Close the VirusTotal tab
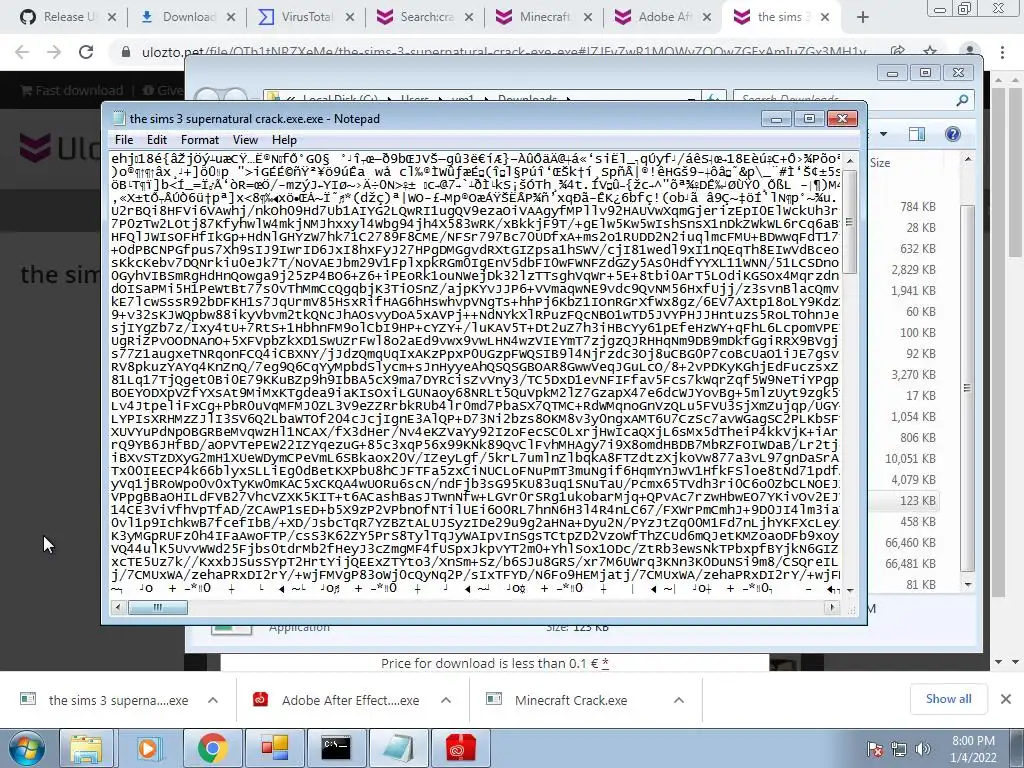1024x768 pixels. [x=350, y=18]
